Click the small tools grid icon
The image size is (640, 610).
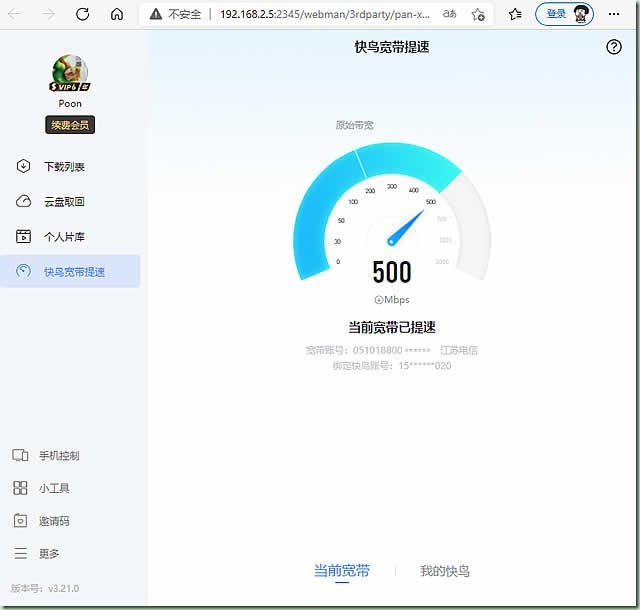[x=20, y=488]
